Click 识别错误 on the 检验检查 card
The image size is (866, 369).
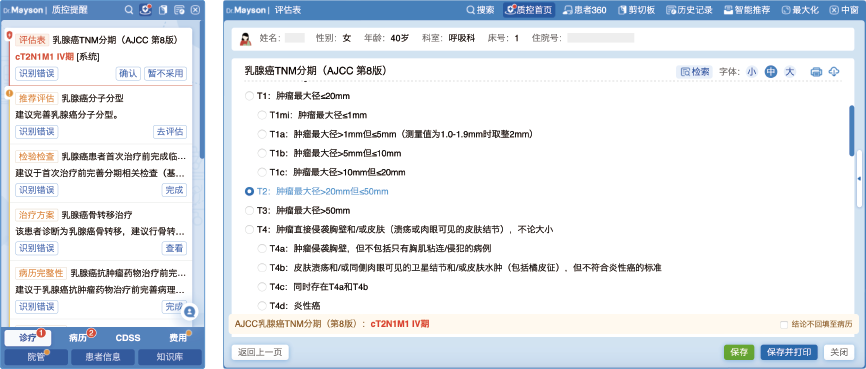36,190
